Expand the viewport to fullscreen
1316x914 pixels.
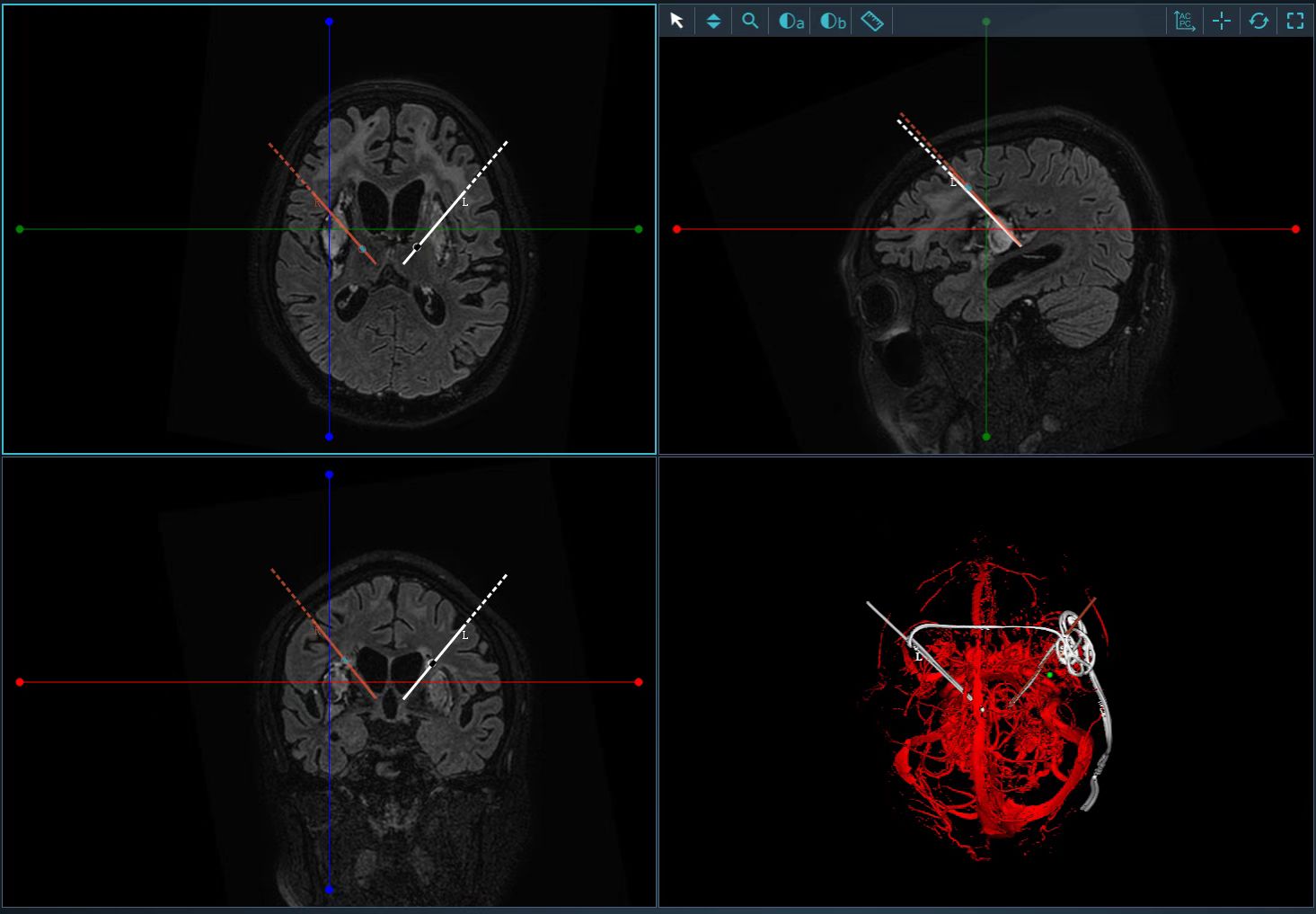pyautogui.click(x=1295, y=21)
